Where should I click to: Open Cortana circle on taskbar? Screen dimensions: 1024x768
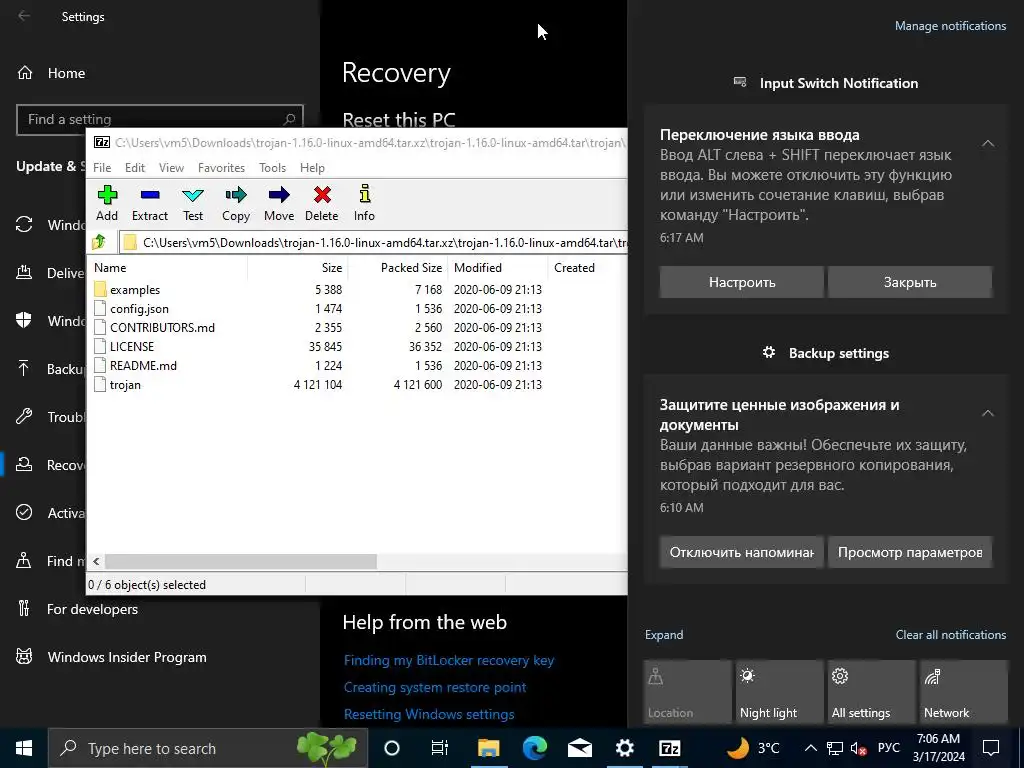[392, 748]
